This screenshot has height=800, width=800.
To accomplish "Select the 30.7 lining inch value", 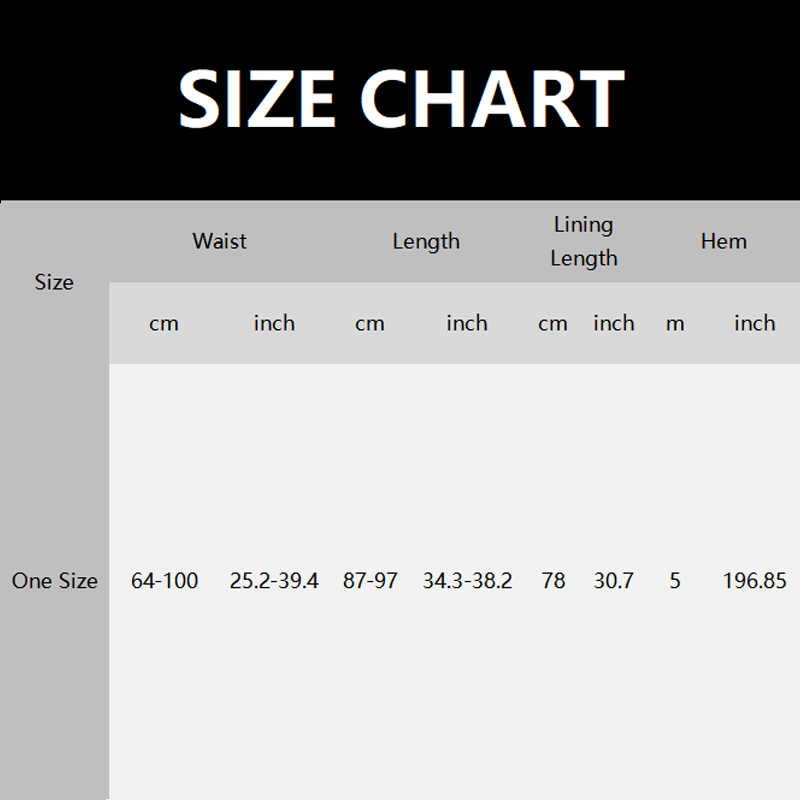I will (x=614, y=581).
